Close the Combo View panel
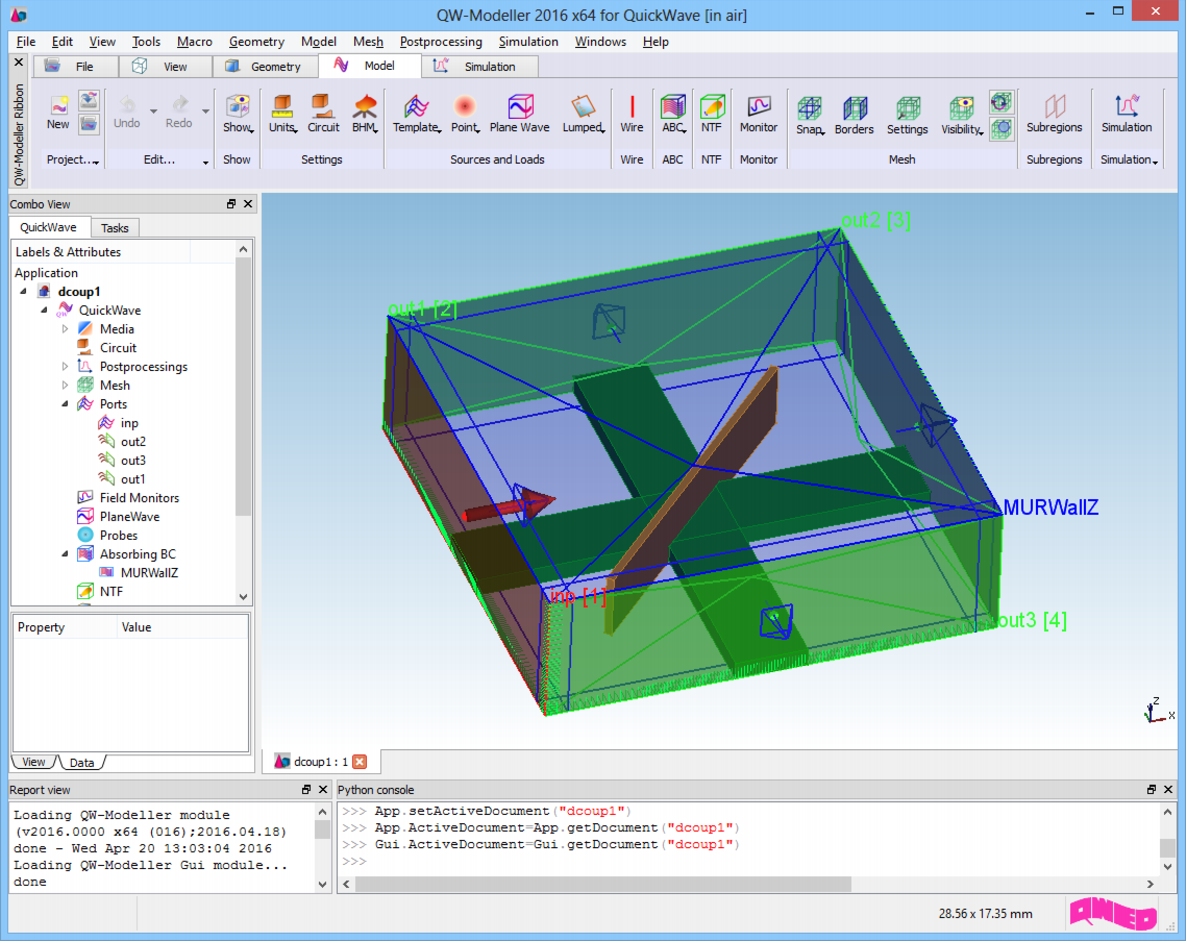Image resolution: width=1187 pixels, height=943 pixels. point(248,204)
